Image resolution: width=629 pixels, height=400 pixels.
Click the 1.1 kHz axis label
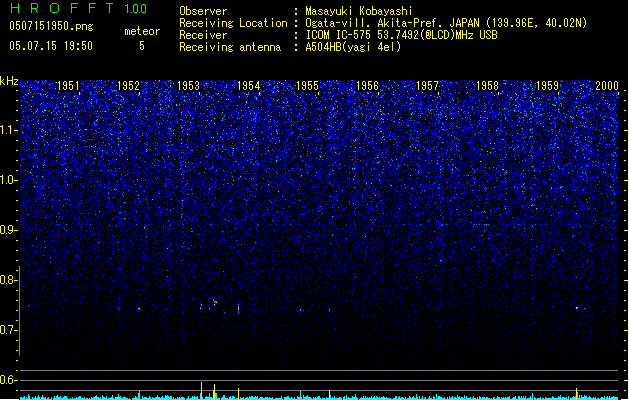click(8, 130)
